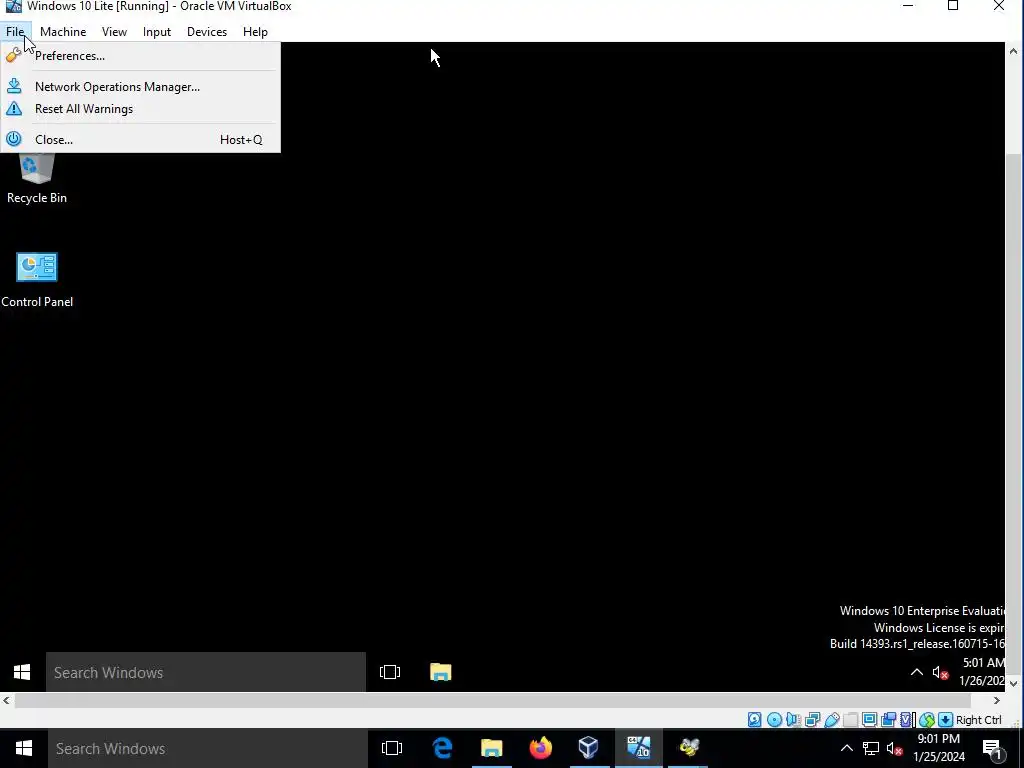This screenshot has height=768, width=1024.
Task: Open the hard disk activity indicator in VirtualBox status bar
Action: (x=754, y=720)
